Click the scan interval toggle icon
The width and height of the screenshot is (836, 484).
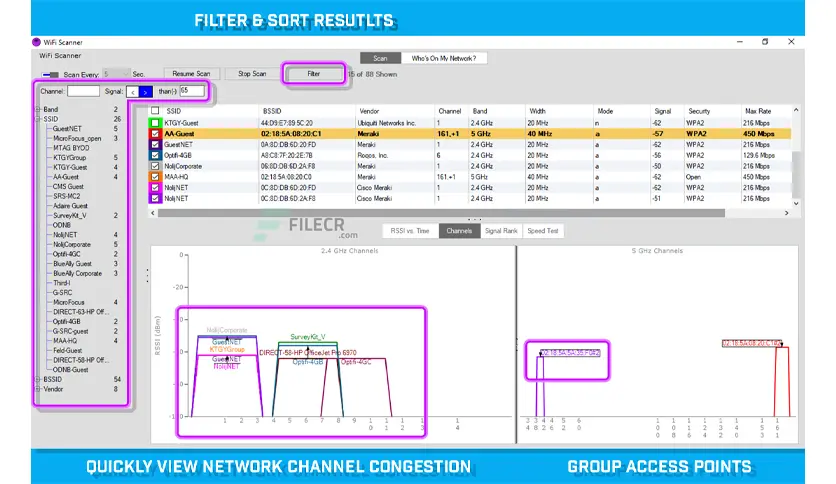[x=50, y=74]
